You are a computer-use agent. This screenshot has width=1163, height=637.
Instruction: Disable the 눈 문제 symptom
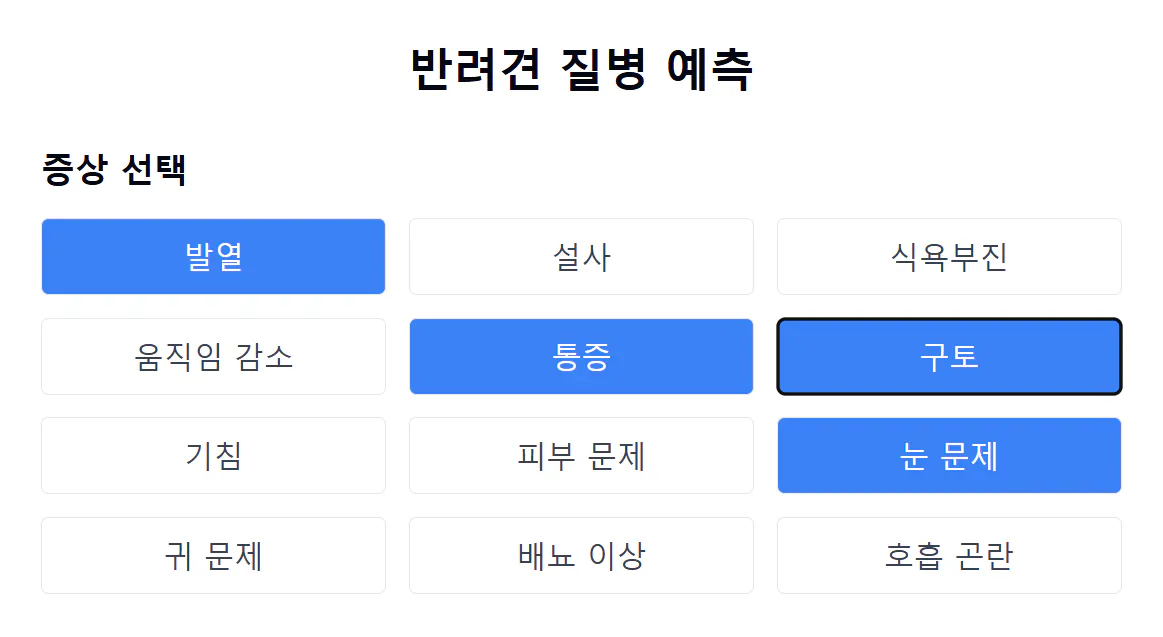point(949,456)
